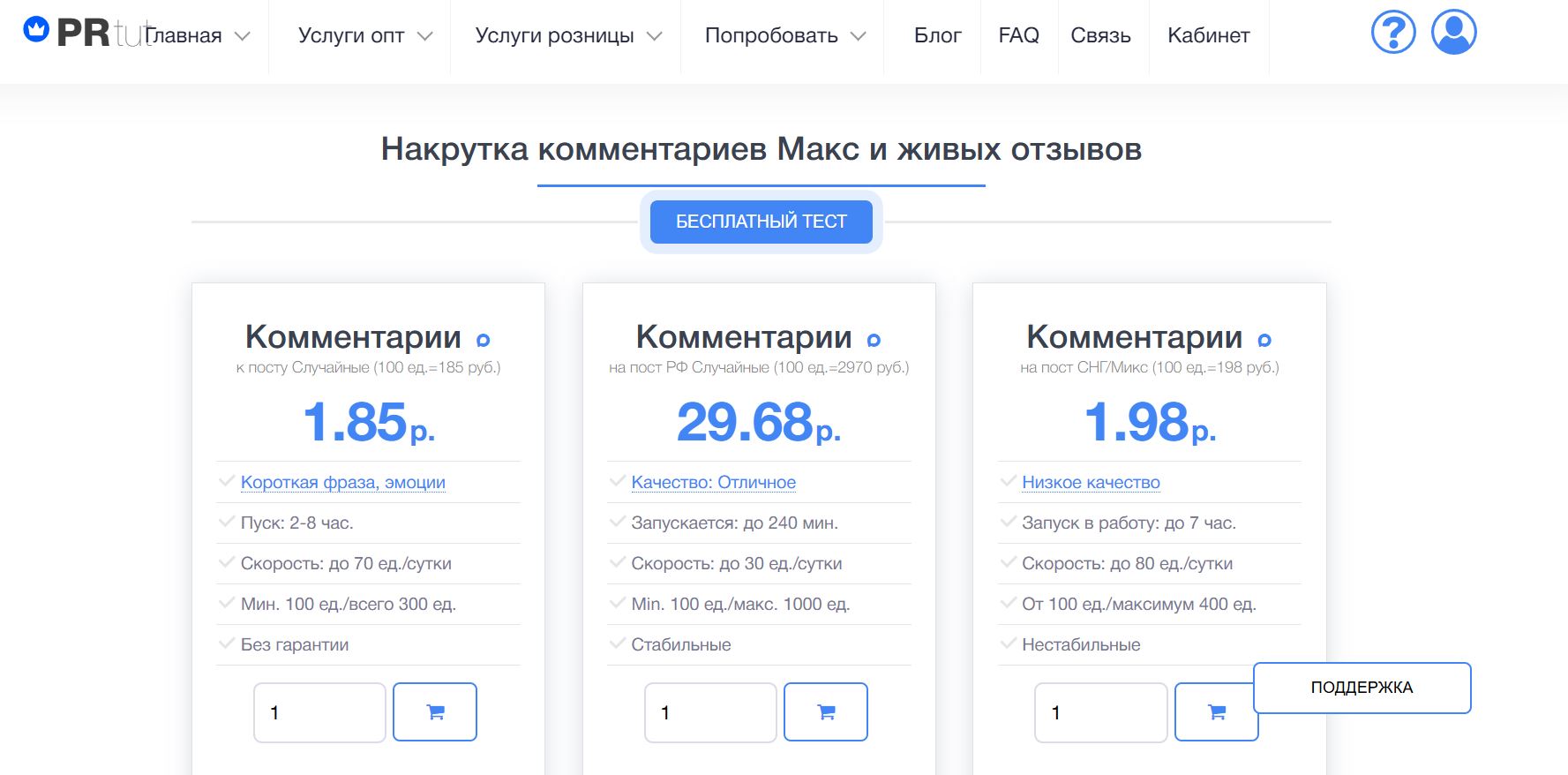The height and width of the screenshot is (775, 1568).
Task: Click the info bubble next to first Комментарии title
Action: tap(482, 338)
